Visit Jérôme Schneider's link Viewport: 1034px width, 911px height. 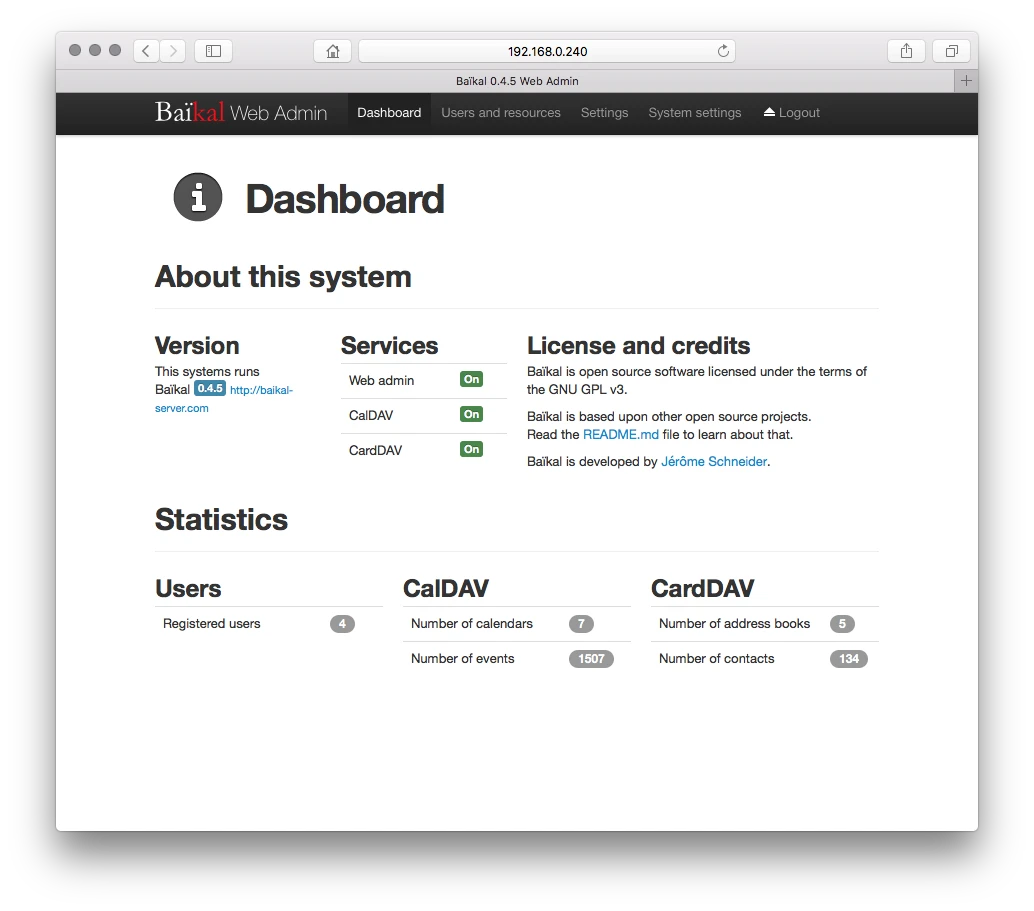click(x=714, y=462)
